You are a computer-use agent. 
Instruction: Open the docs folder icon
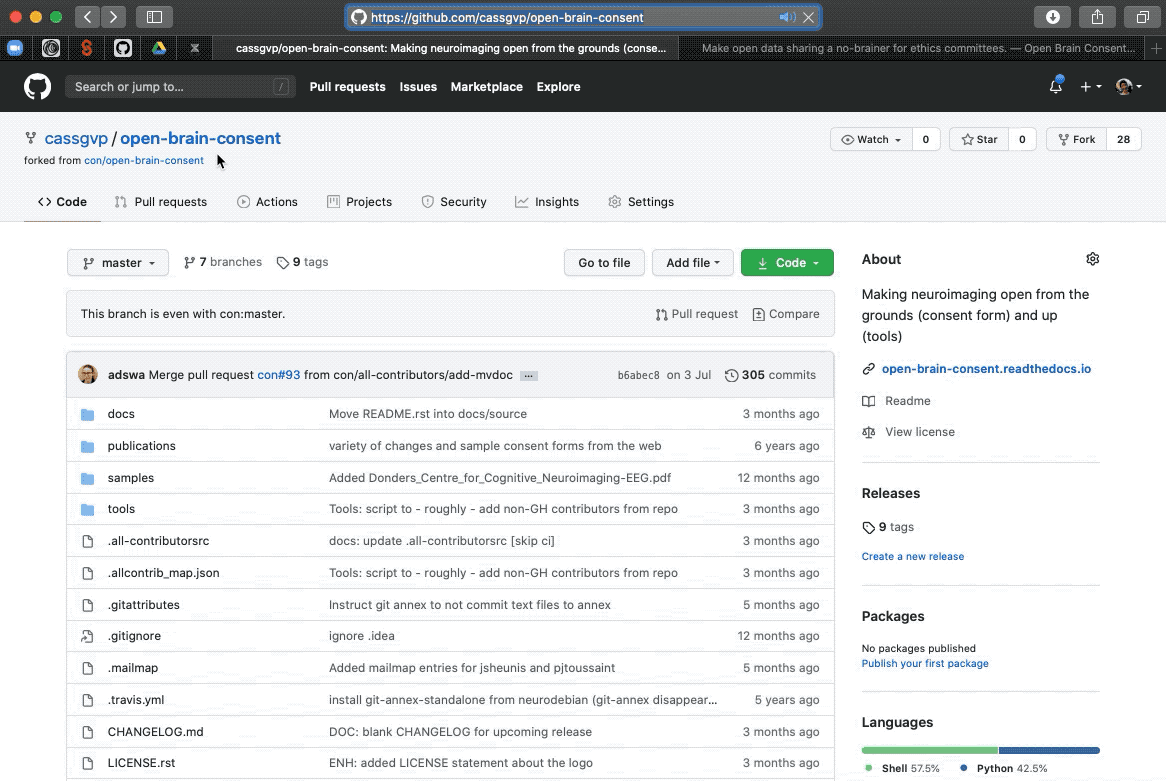(x=89, y=413)
